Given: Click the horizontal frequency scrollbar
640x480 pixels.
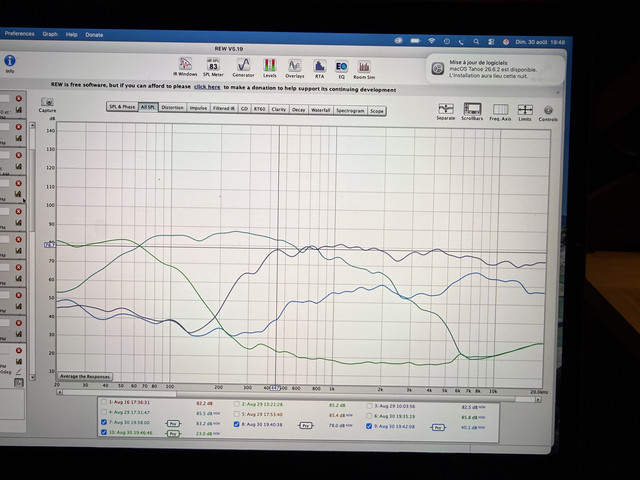Looking at the screenshot, I should pos(300,396).
